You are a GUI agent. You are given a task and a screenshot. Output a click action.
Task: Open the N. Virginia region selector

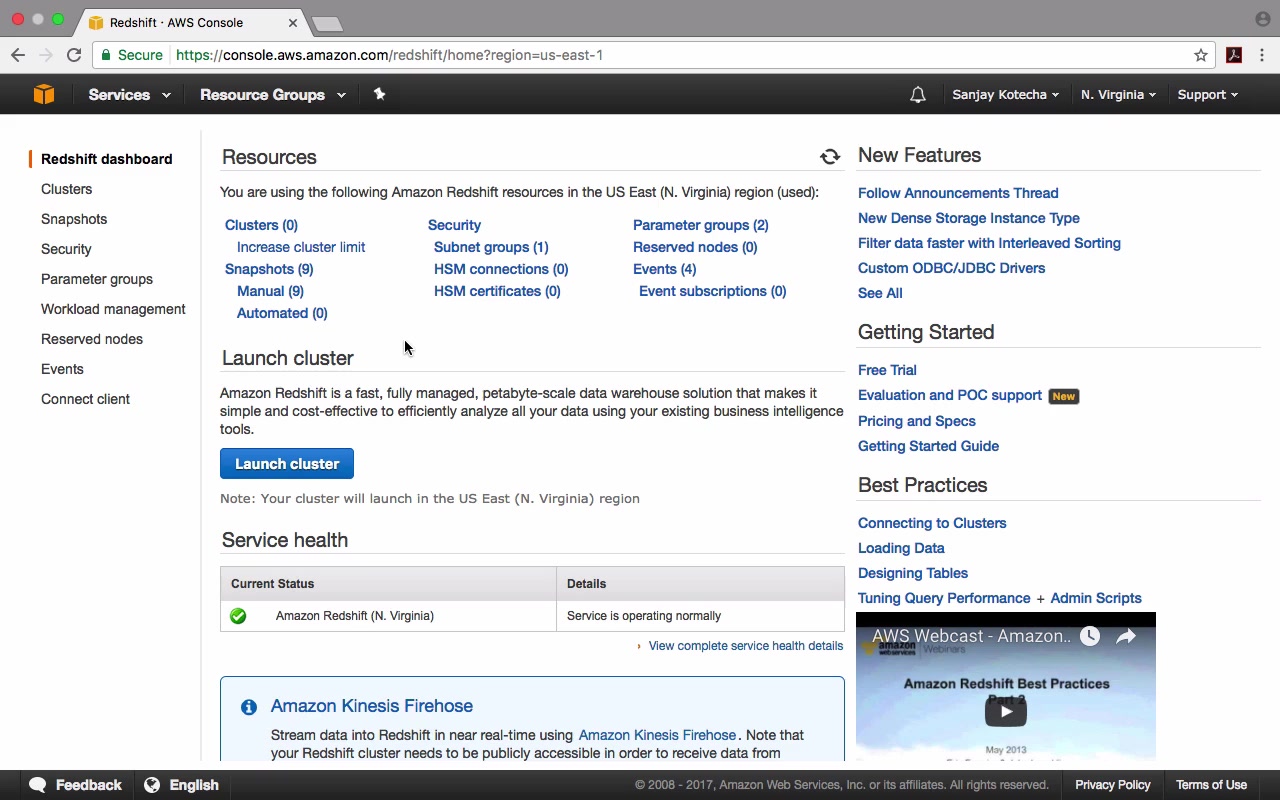click(1118, 95)
